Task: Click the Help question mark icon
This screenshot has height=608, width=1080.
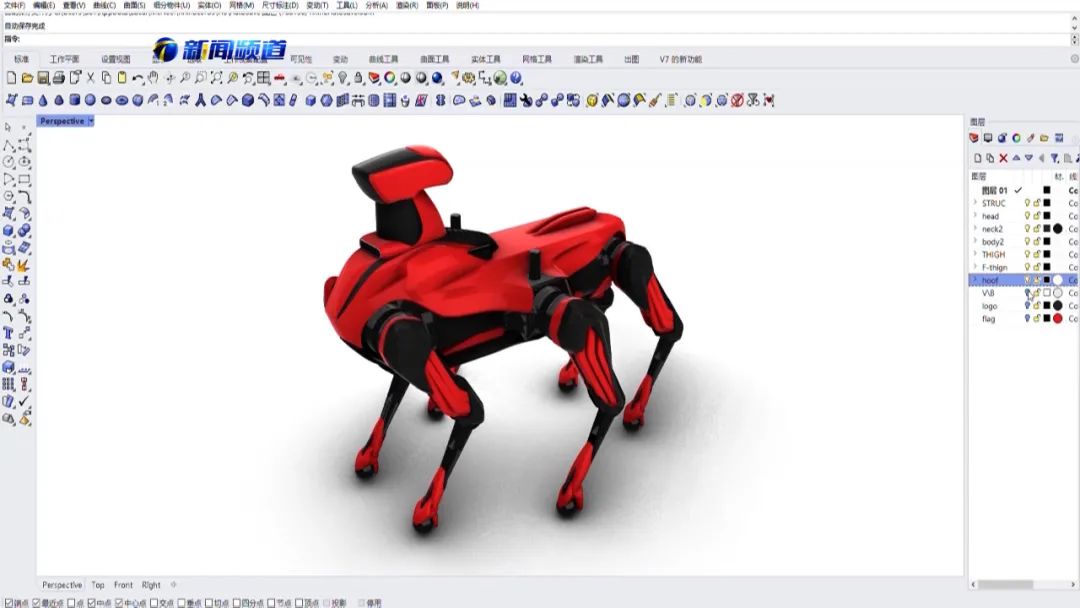Action: [x=516, y=78]
